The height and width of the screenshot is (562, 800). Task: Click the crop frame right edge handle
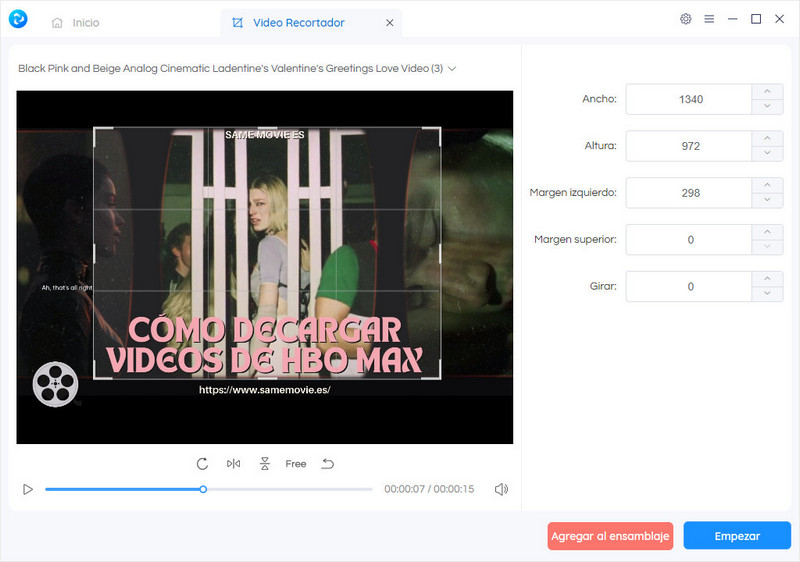click(x=440, y=253)
